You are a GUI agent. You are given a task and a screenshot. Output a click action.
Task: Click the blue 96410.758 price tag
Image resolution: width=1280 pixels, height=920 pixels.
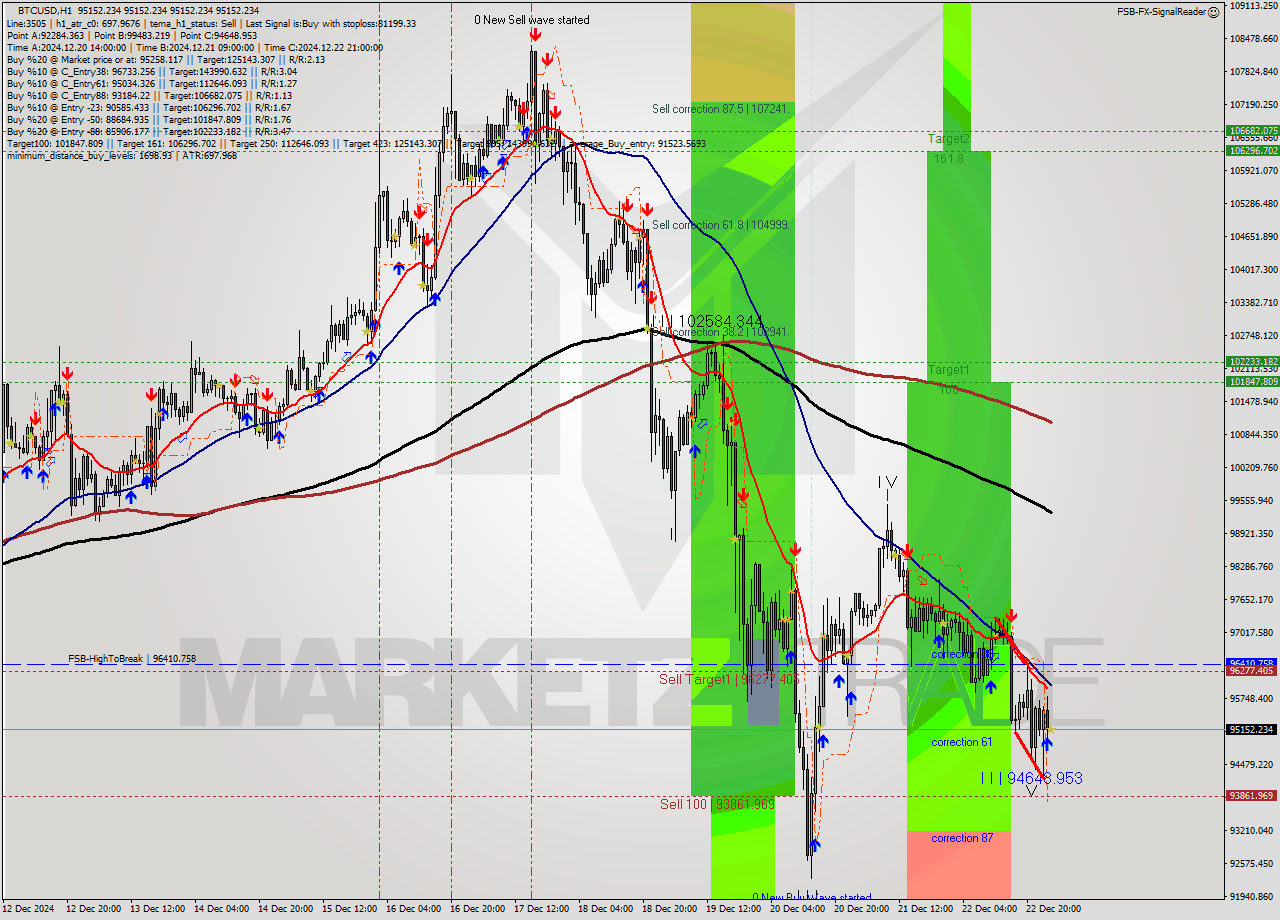pos(1252,663)
